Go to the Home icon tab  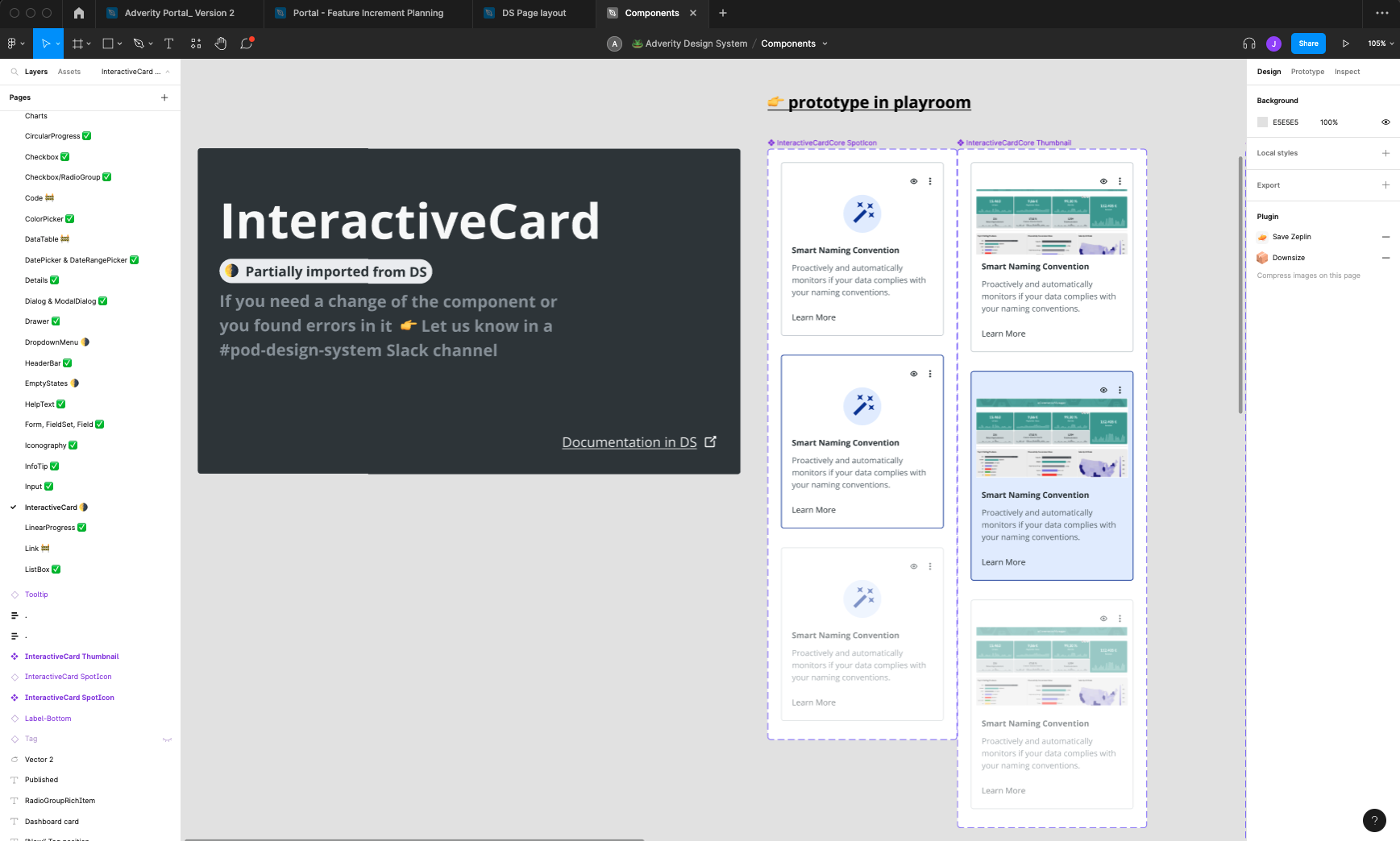tap(78, 13)
